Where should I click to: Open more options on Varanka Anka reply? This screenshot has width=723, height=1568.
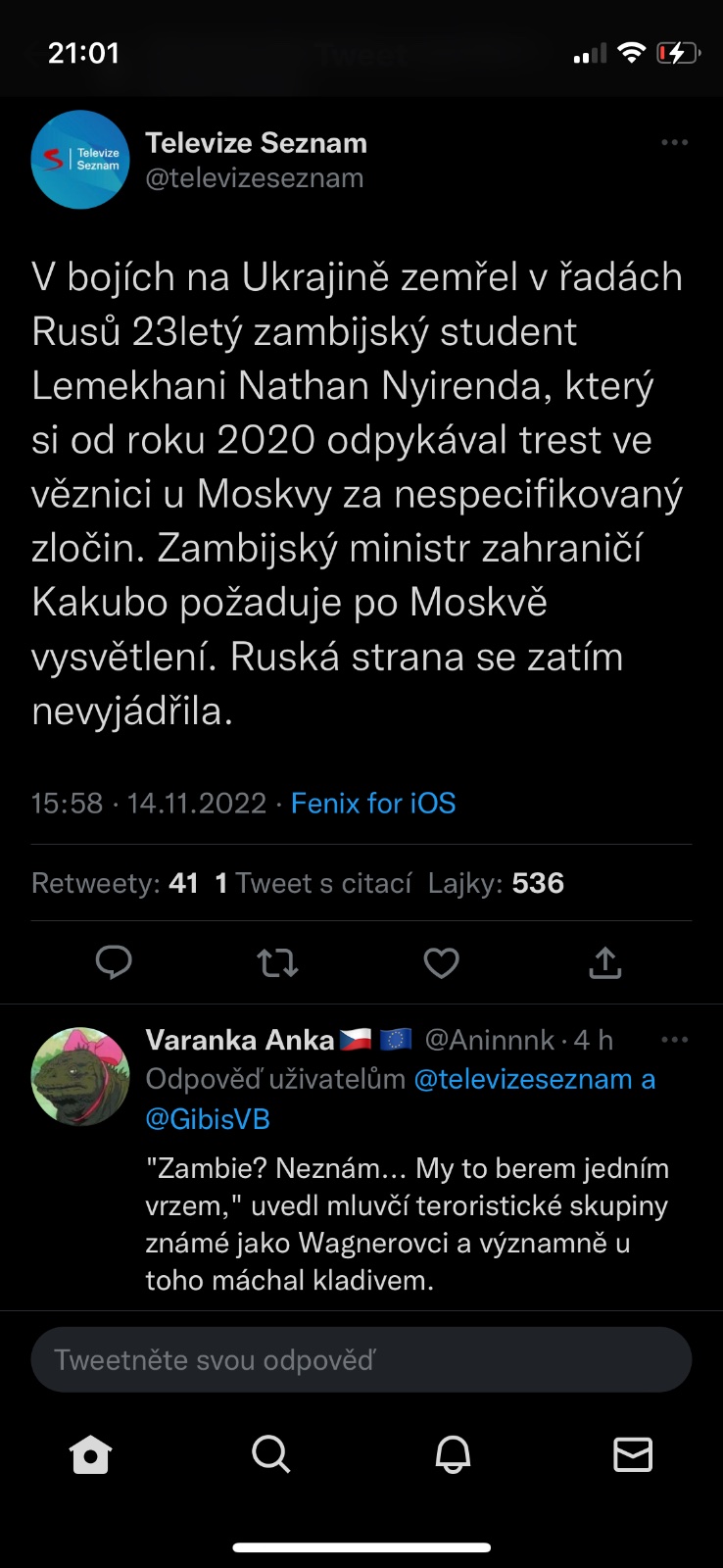pyautogui.click(x=674, y=1040)
